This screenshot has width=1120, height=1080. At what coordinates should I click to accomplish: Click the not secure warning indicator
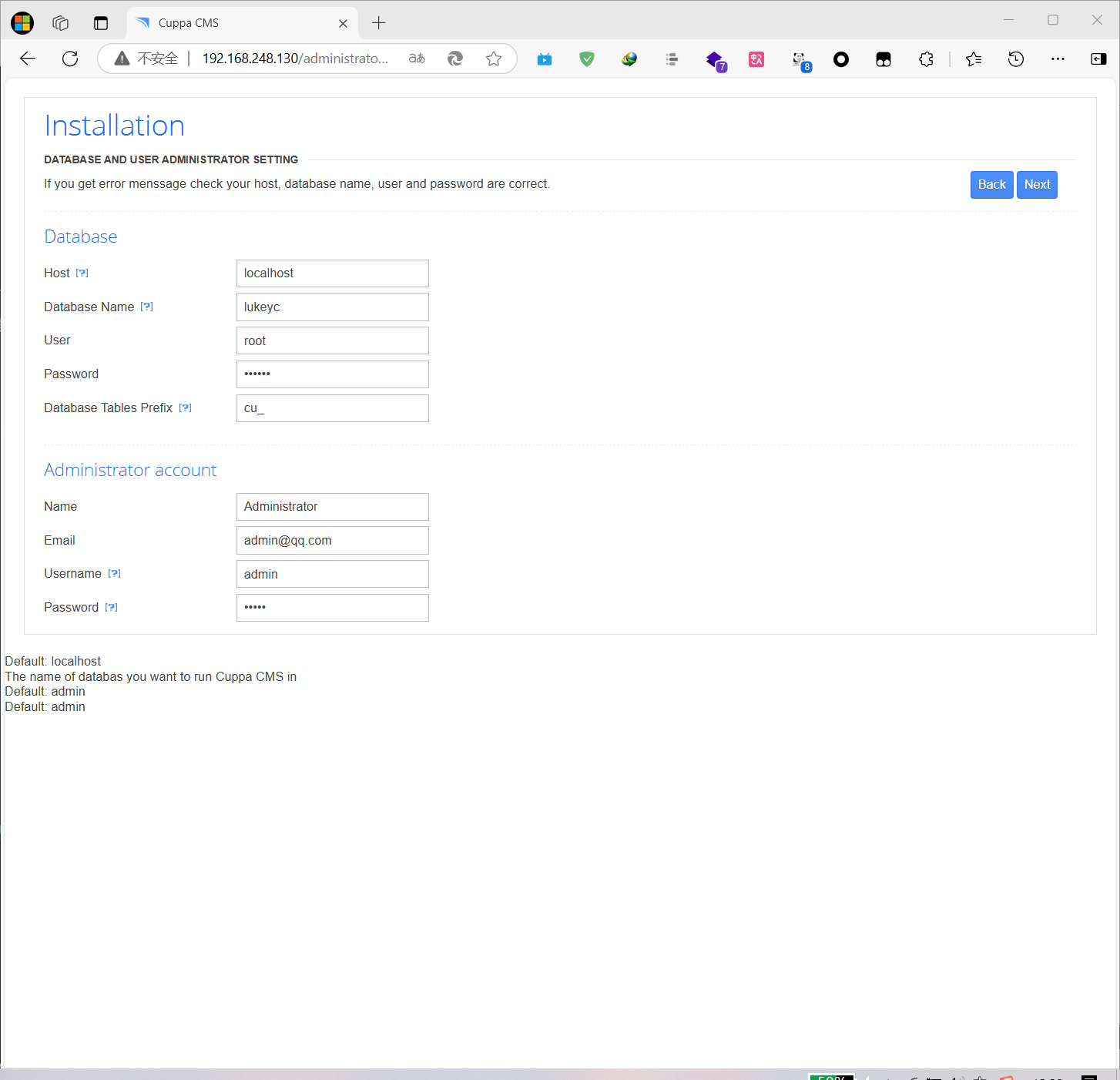146,59
